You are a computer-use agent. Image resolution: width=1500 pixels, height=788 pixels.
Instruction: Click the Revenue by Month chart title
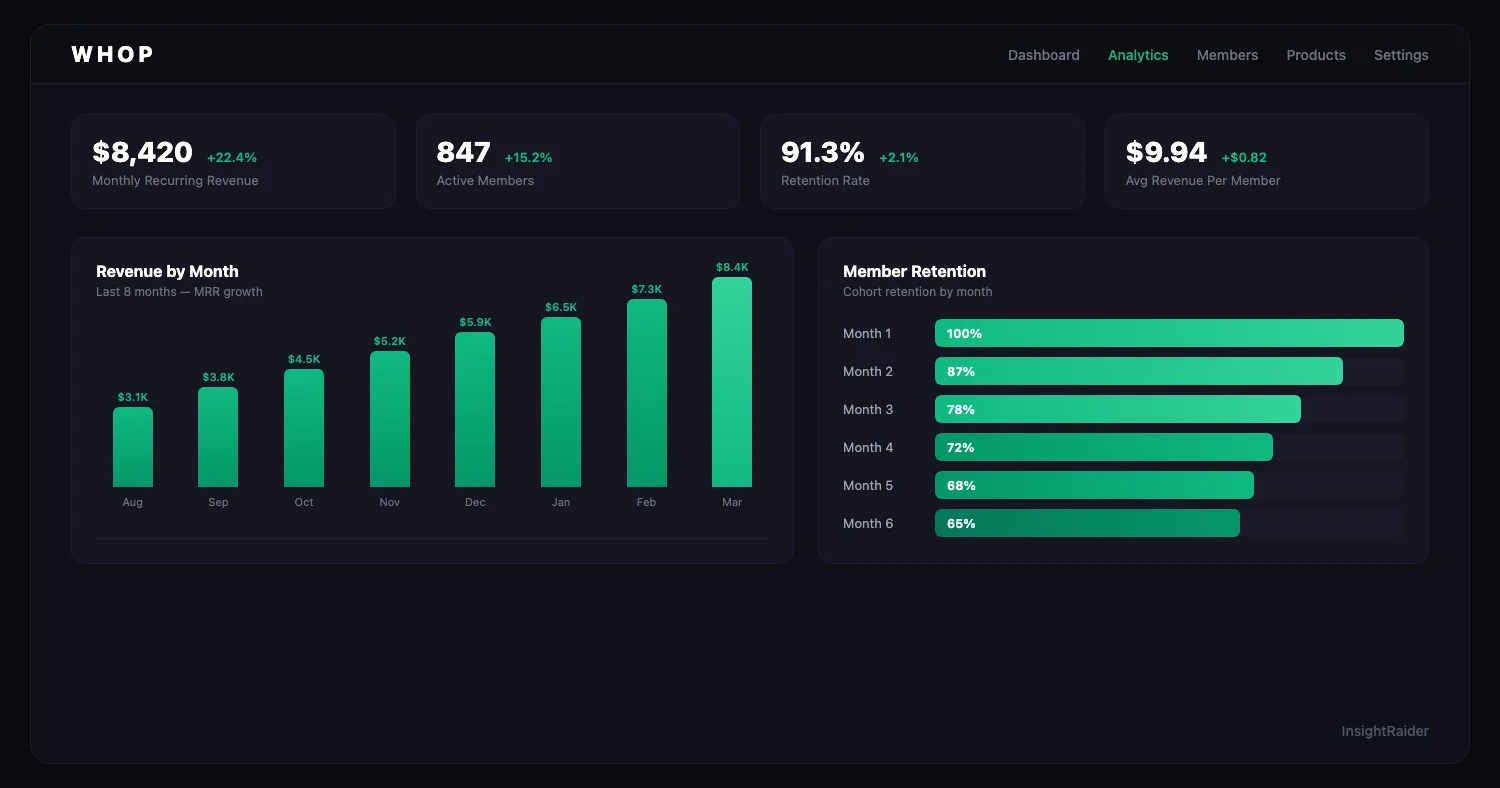point(167,271)
